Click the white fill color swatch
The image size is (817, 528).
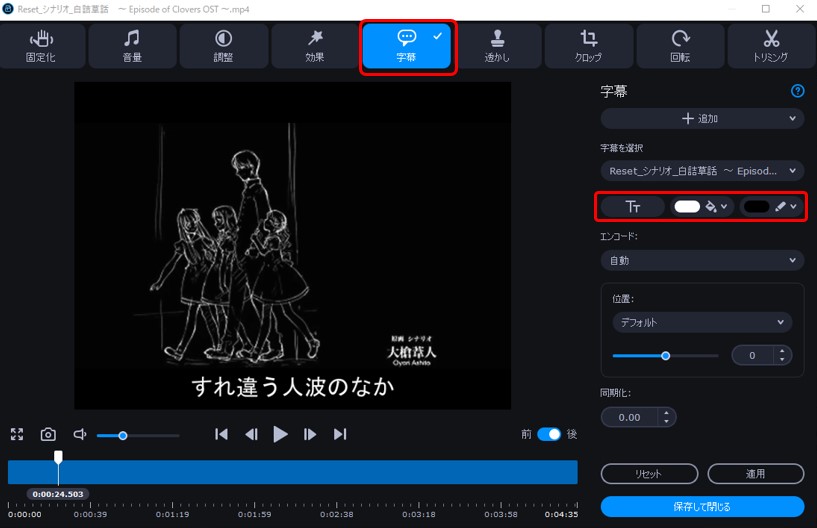tap(687, 207)
